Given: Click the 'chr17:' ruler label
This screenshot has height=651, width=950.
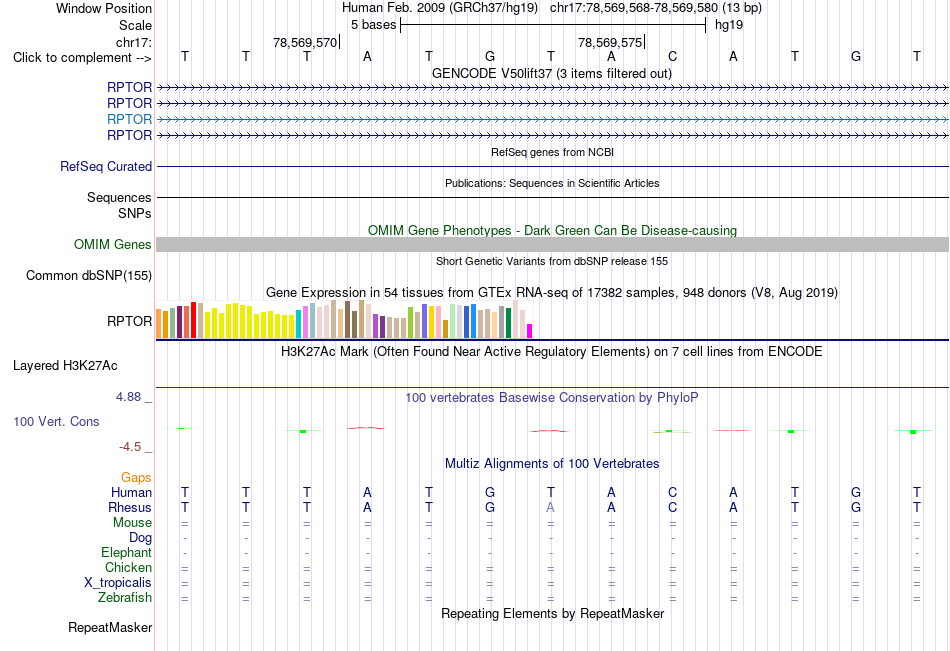Looking at the screenshot, I should pyautogui.click(x=134, y=42).
